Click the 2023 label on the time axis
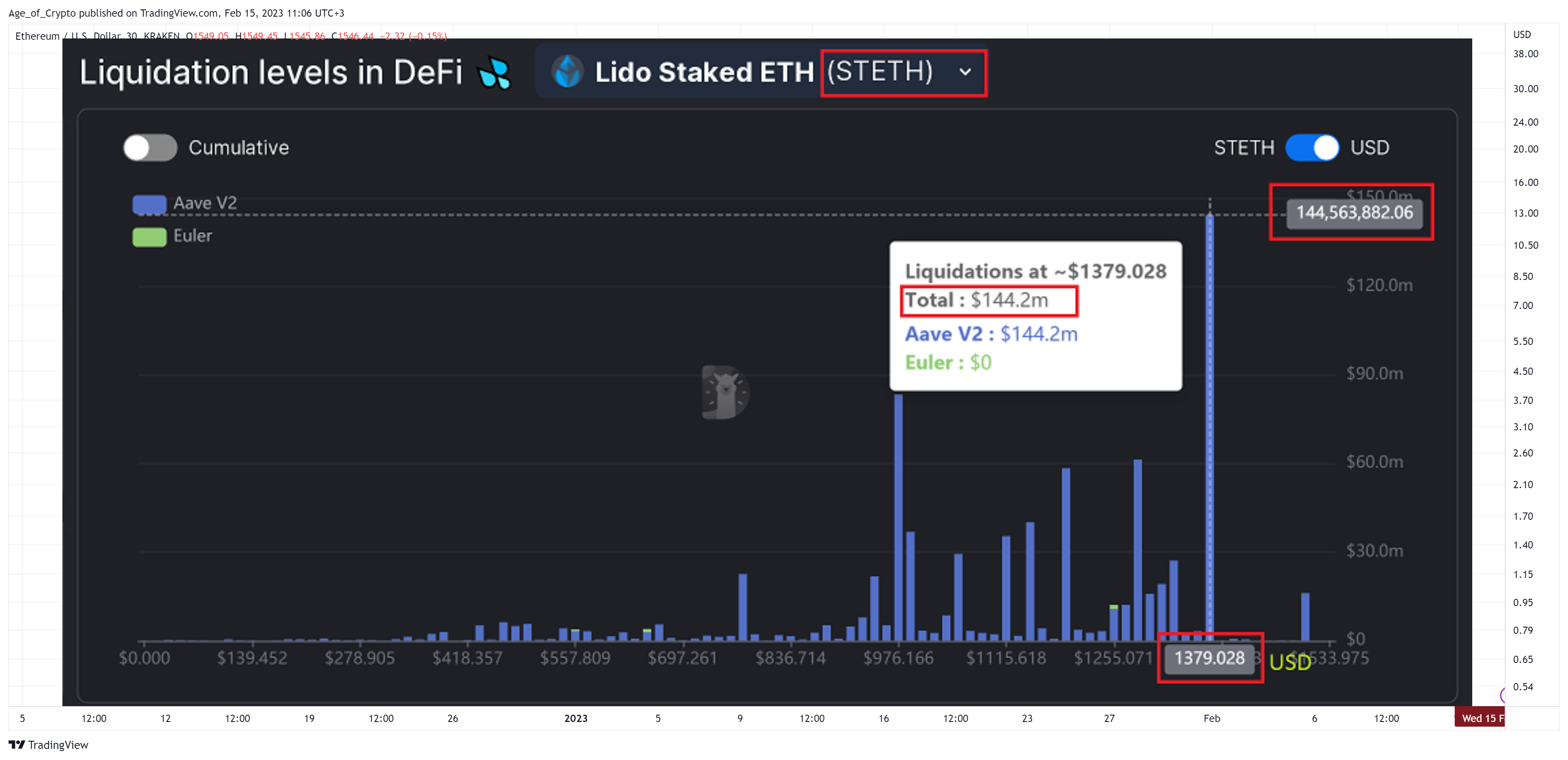Image resolution: width=1568 pixels, height=760 pixels. (576, 718)
